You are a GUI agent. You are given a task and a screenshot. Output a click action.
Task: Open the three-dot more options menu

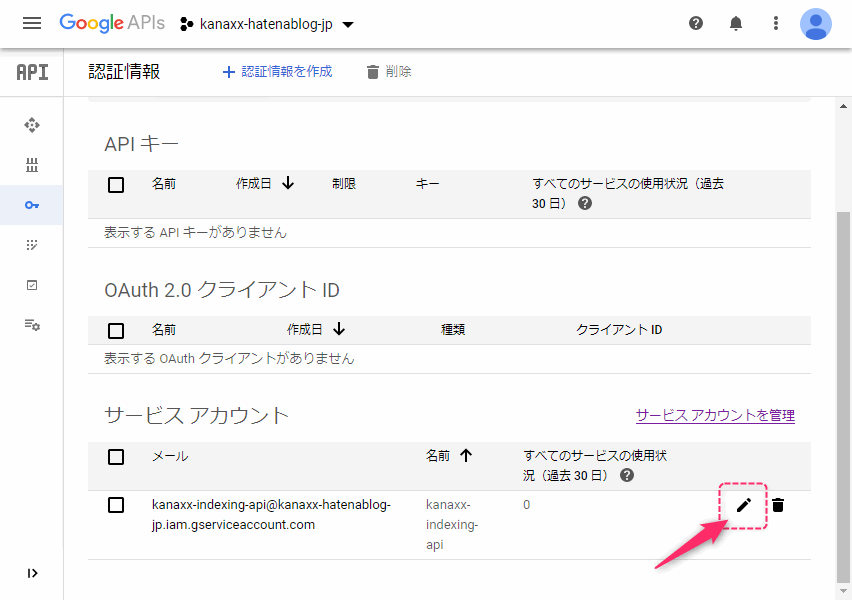pyautogui.click(x=775, y=23)
